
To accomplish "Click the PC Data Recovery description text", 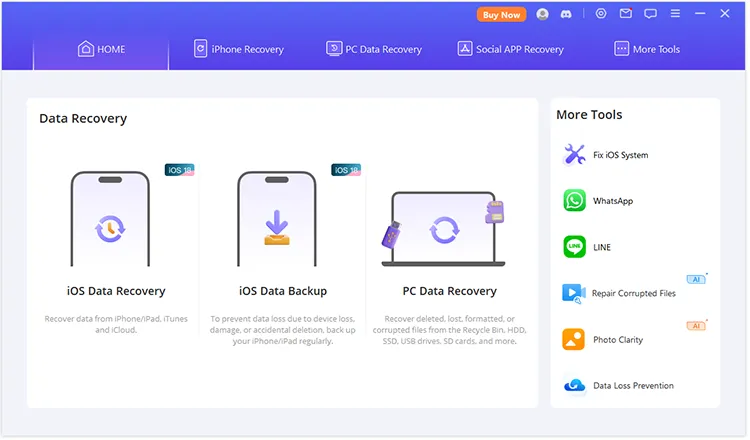I will (450, 330).
